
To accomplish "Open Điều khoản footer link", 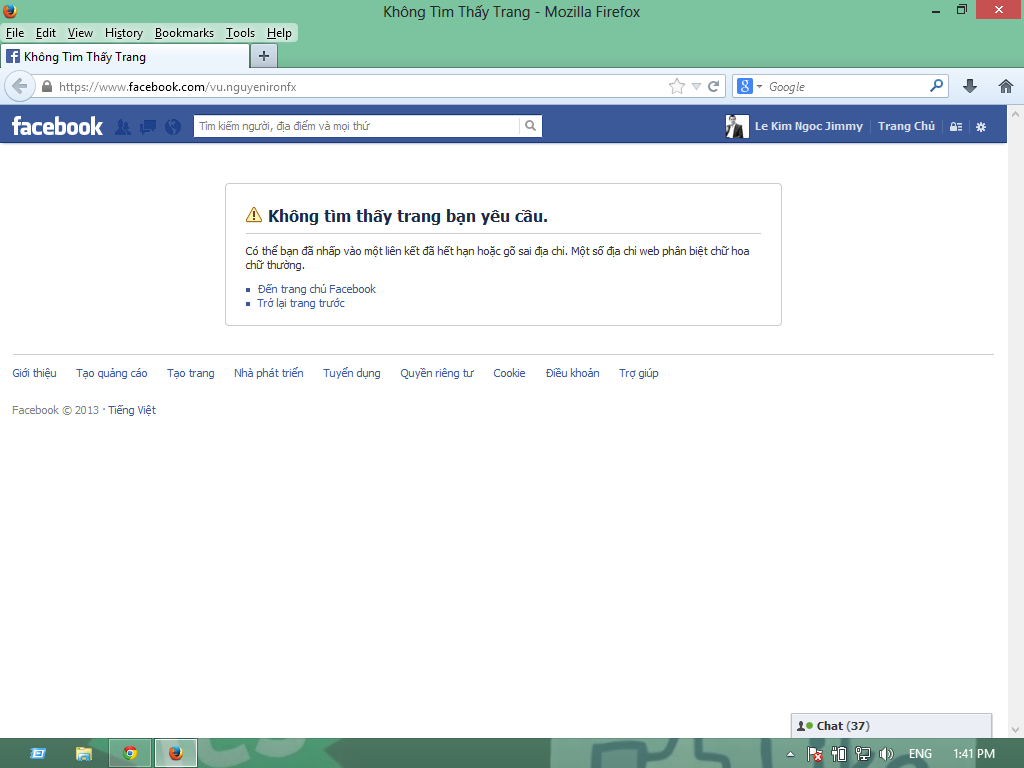I will tap(573, 373).
